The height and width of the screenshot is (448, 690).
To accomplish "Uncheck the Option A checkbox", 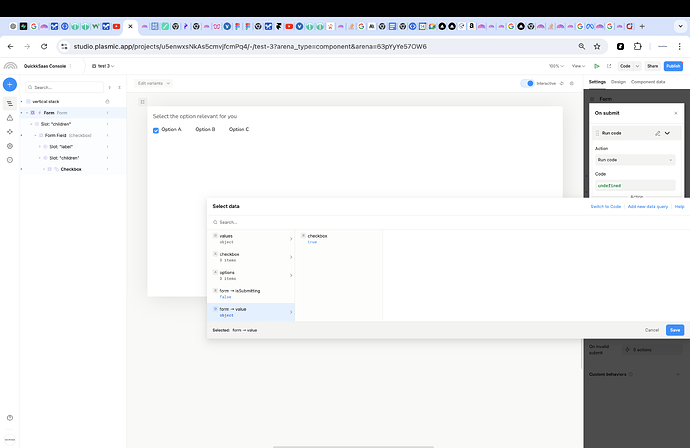I will tap(156, 130).
